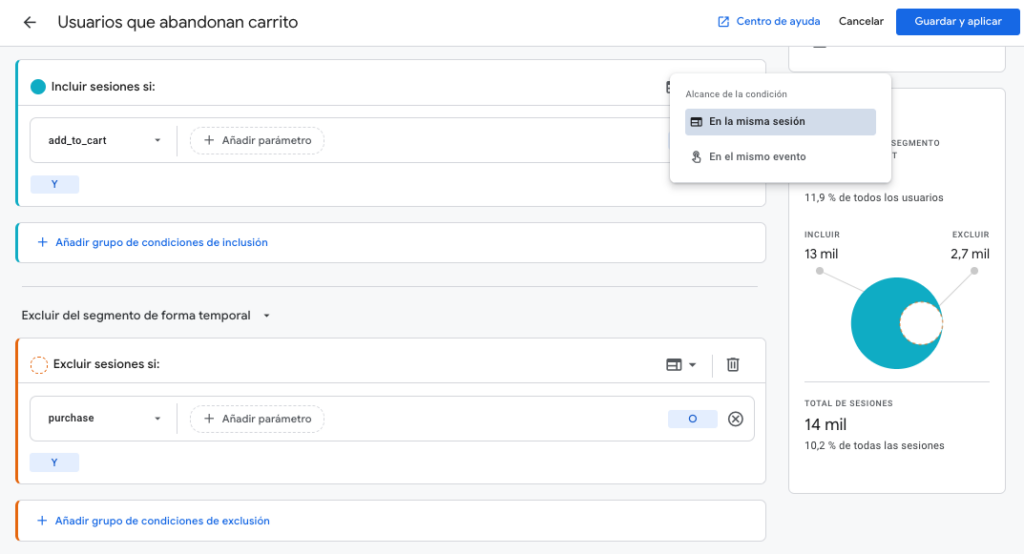Click the Y chip under purchase
The width and height of the screenshot is (1024, 554).
tap(54, 462)
